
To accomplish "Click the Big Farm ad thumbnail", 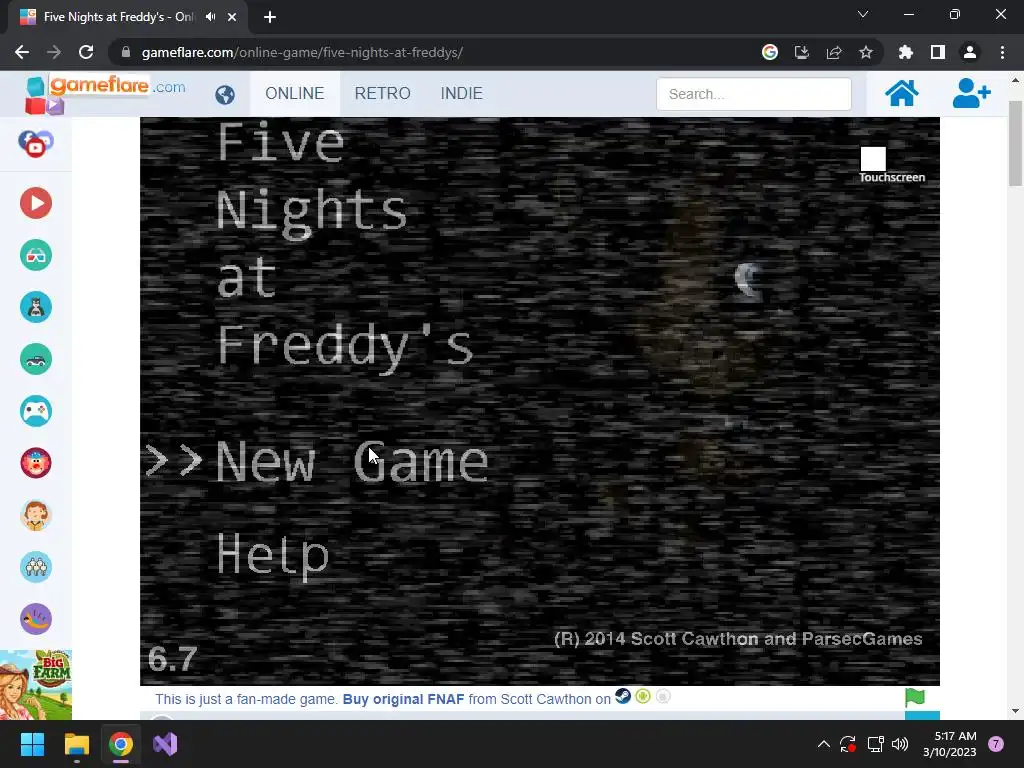I will 36,685.
